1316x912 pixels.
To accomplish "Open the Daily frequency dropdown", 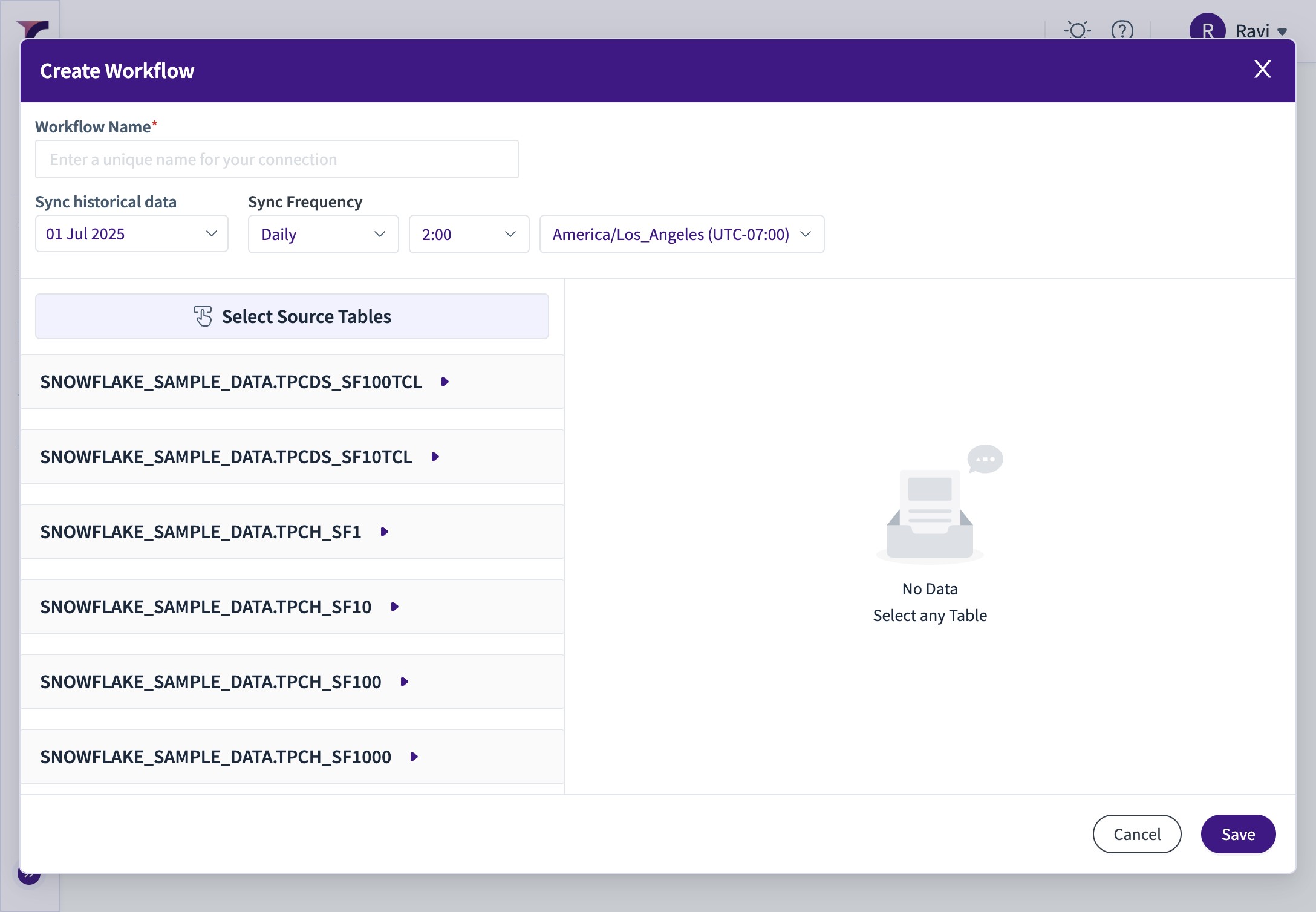I will point(323,234).
